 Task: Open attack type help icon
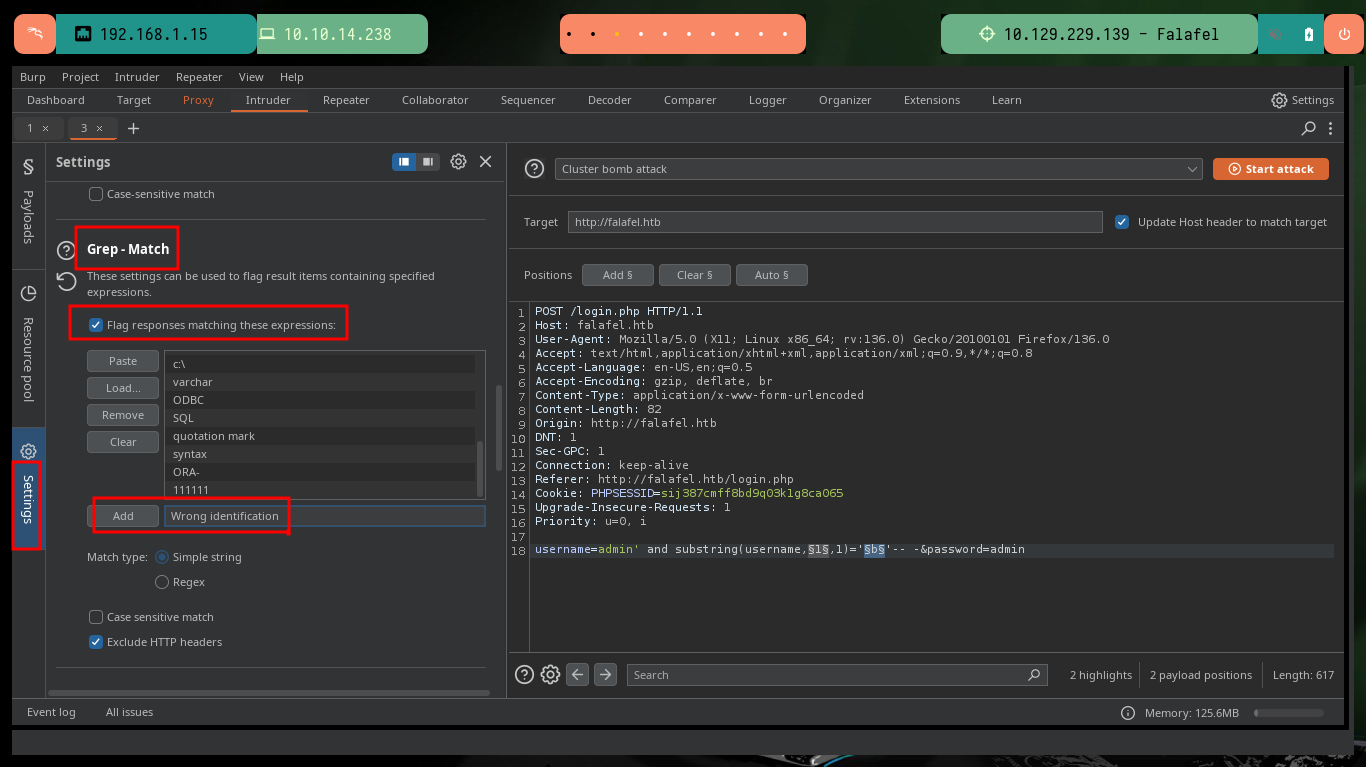pyautogui.click(x=534, y=169)
